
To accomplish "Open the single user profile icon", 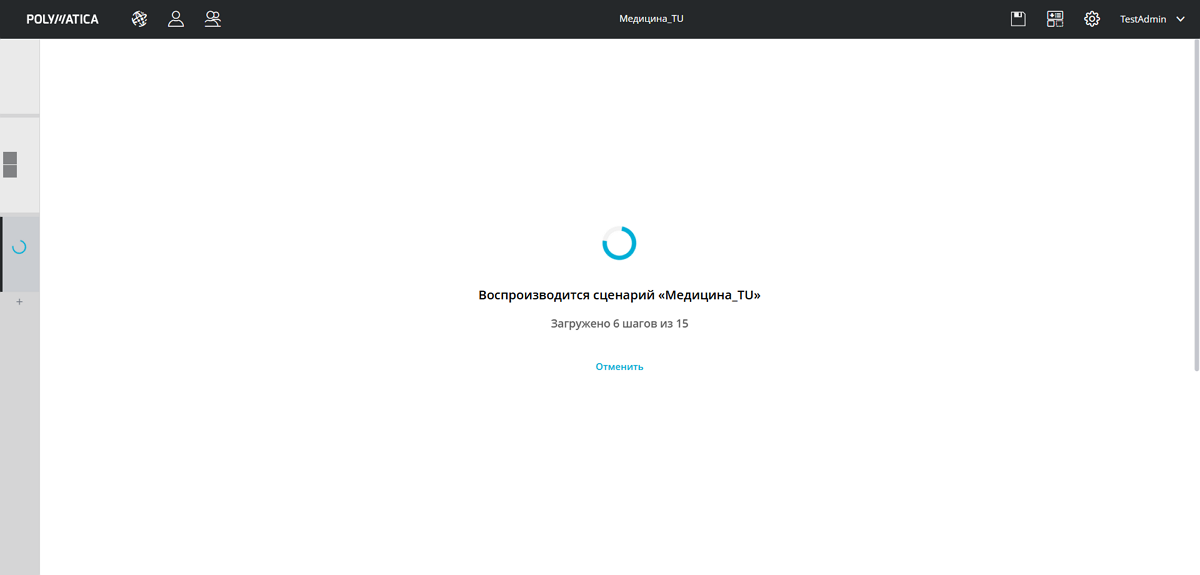I will pyautogui.click(x=176, y=19).
